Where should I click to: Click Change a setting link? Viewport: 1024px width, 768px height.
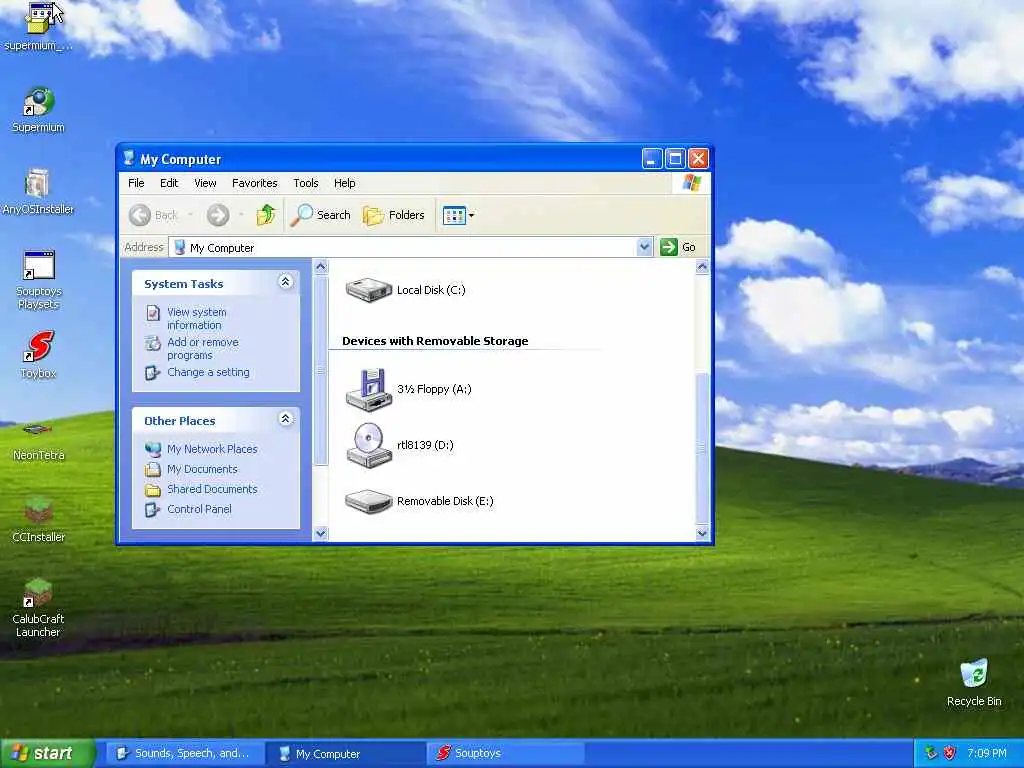(208, 372)
